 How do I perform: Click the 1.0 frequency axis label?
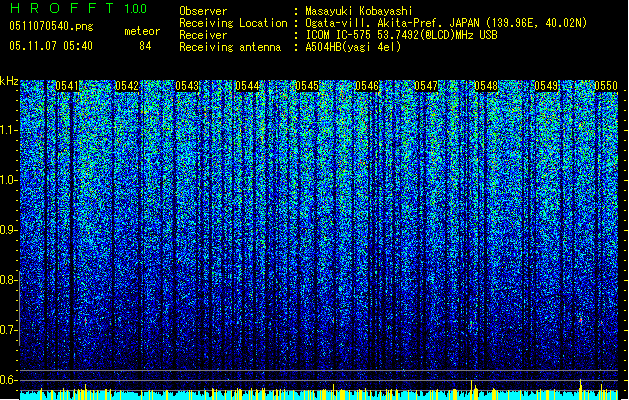pyautogui.click(x=8, y=180)
